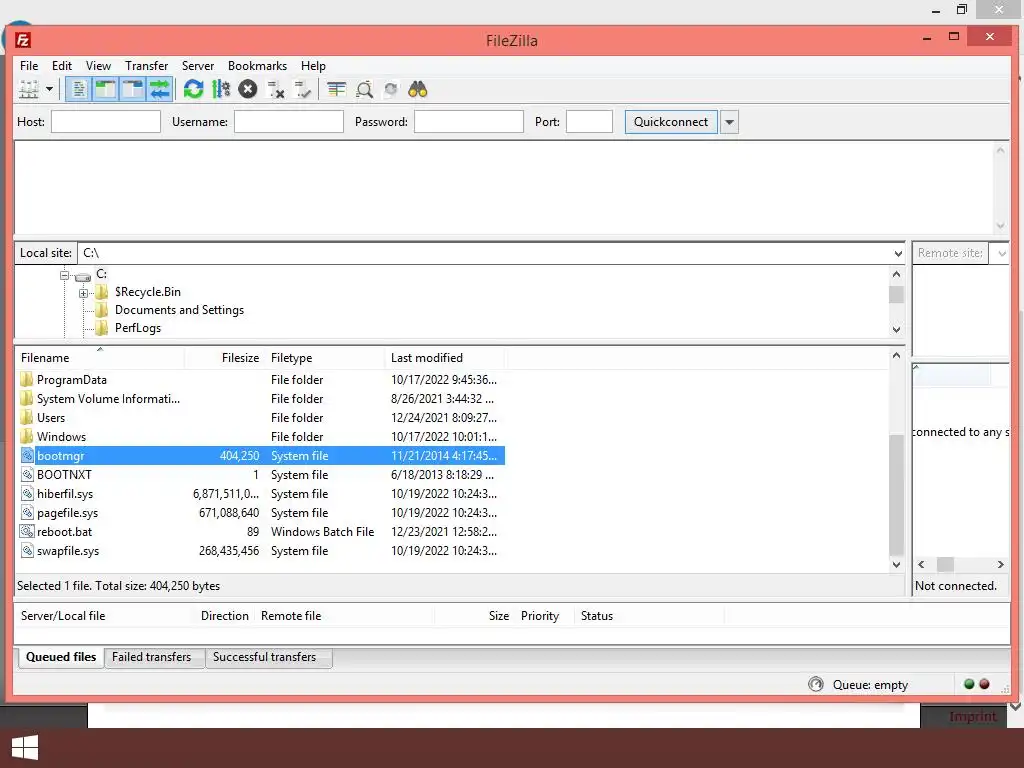Click the Host input field
The height and width of the screenshot is (768, 1024).
pyautogui.click(x=106, y=121)
